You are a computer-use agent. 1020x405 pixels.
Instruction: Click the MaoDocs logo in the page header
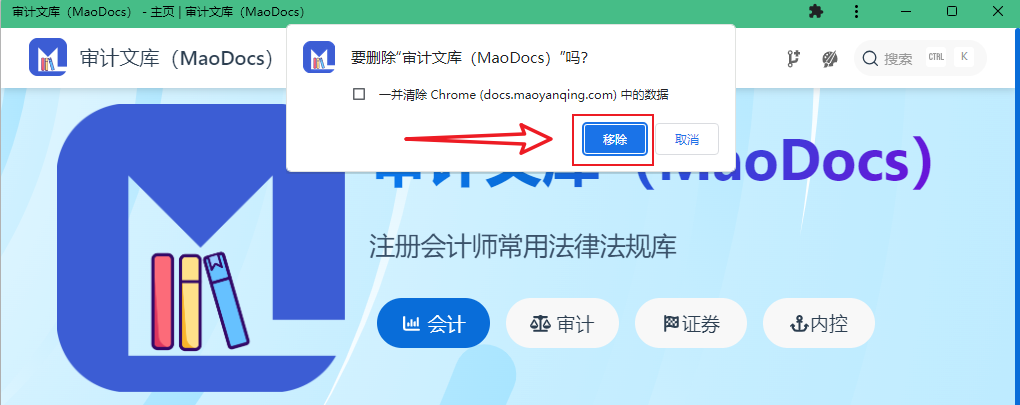[48, 57]
